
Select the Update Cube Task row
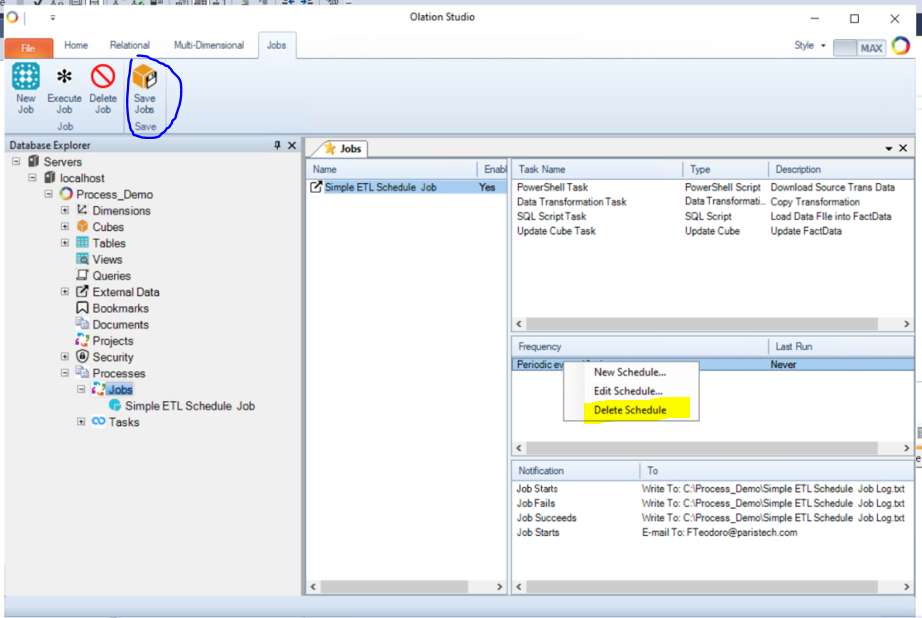pos(713,231)
